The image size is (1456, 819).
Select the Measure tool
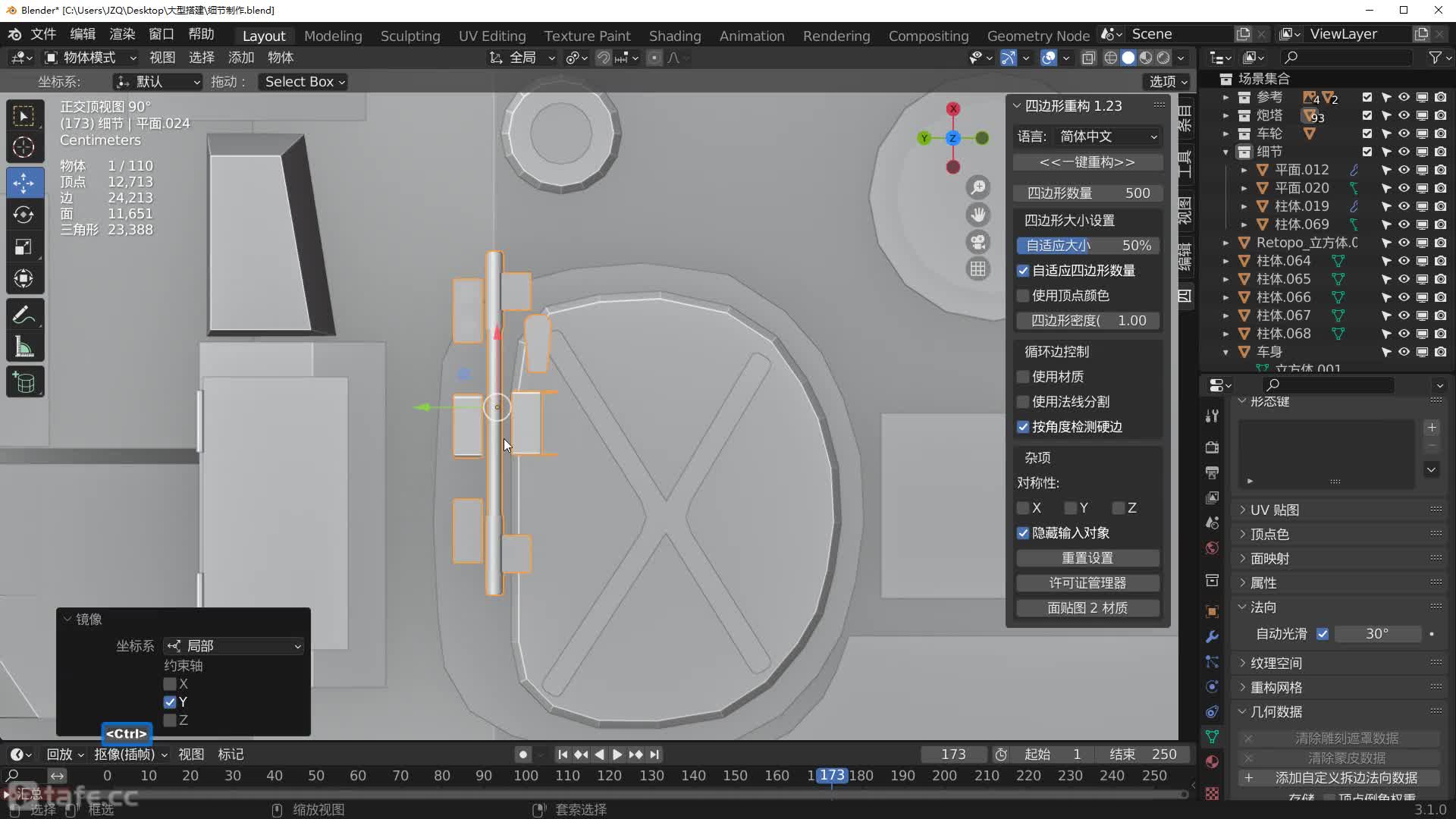[x=24, y=347]
